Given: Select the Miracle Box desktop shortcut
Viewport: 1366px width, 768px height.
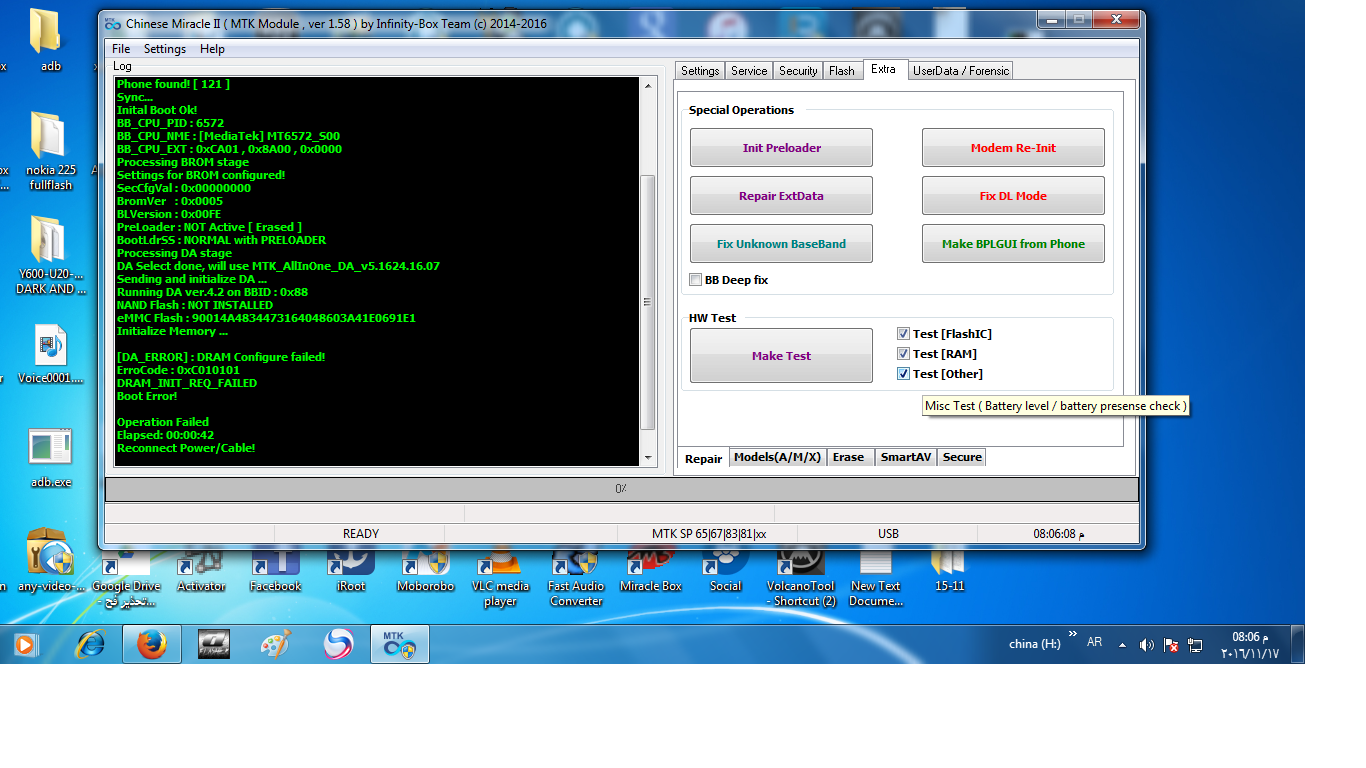Looking at the screenshot, I should point(651,570).
